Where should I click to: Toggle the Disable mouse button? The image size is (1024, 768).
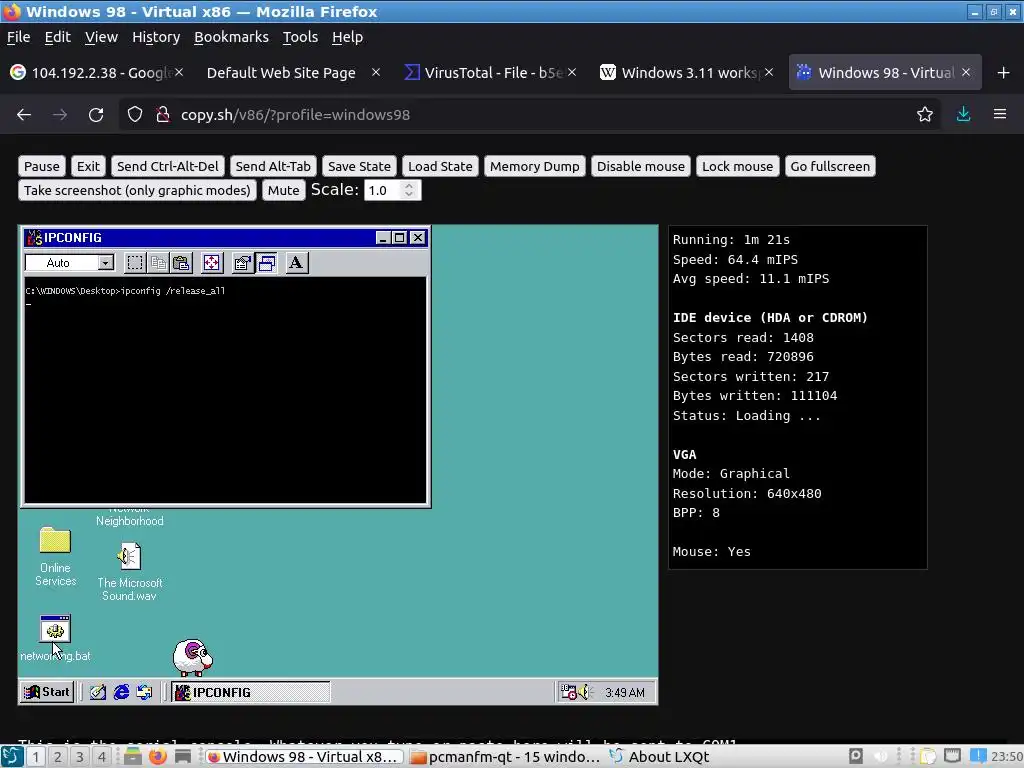(x=641, y=167)
